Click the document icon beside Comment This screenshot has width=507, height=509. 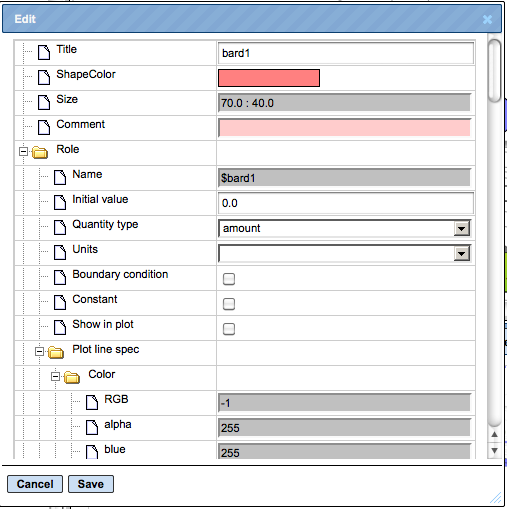pyautogui.click(x=44, y=127)
